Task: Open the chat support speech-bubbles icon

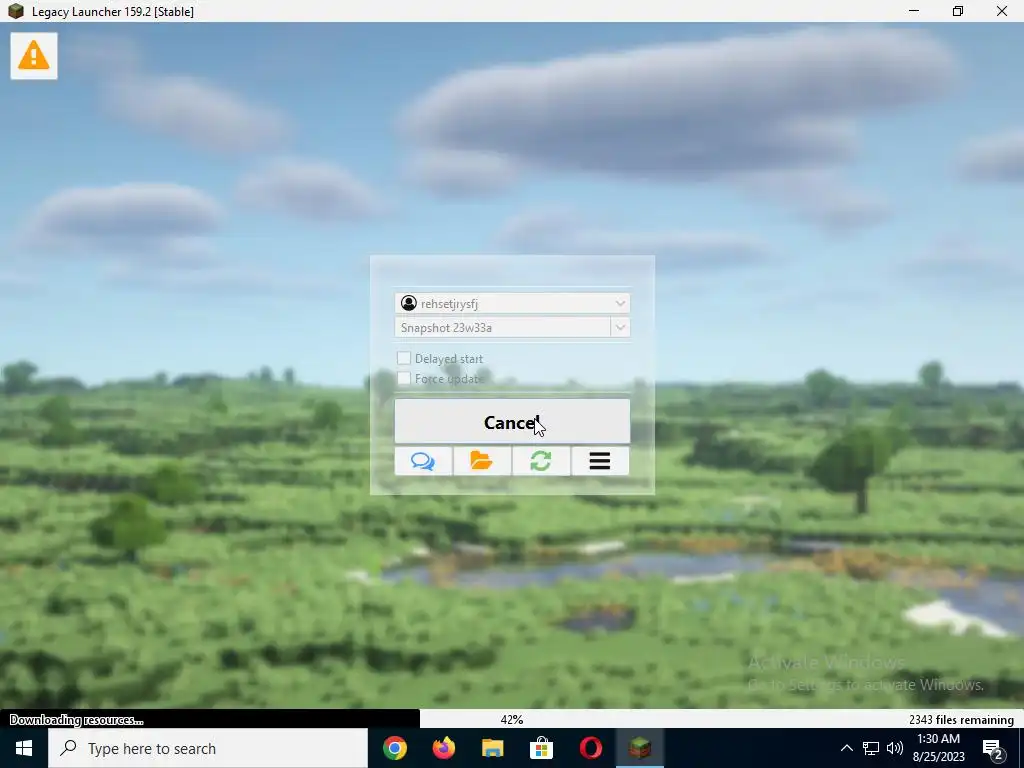Action: tap(423, 461)
